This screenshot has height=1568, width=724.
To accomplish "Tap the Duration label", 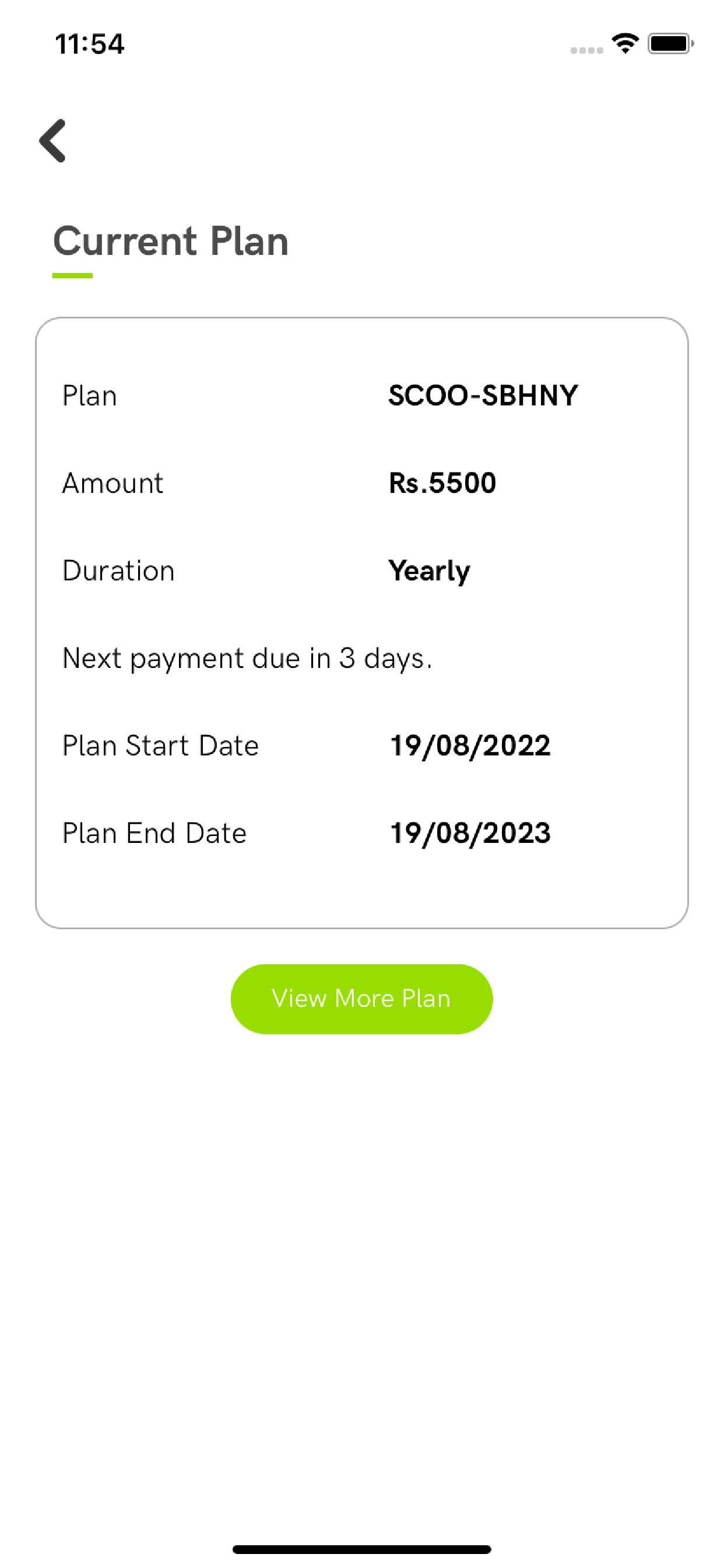I will 119,571.
